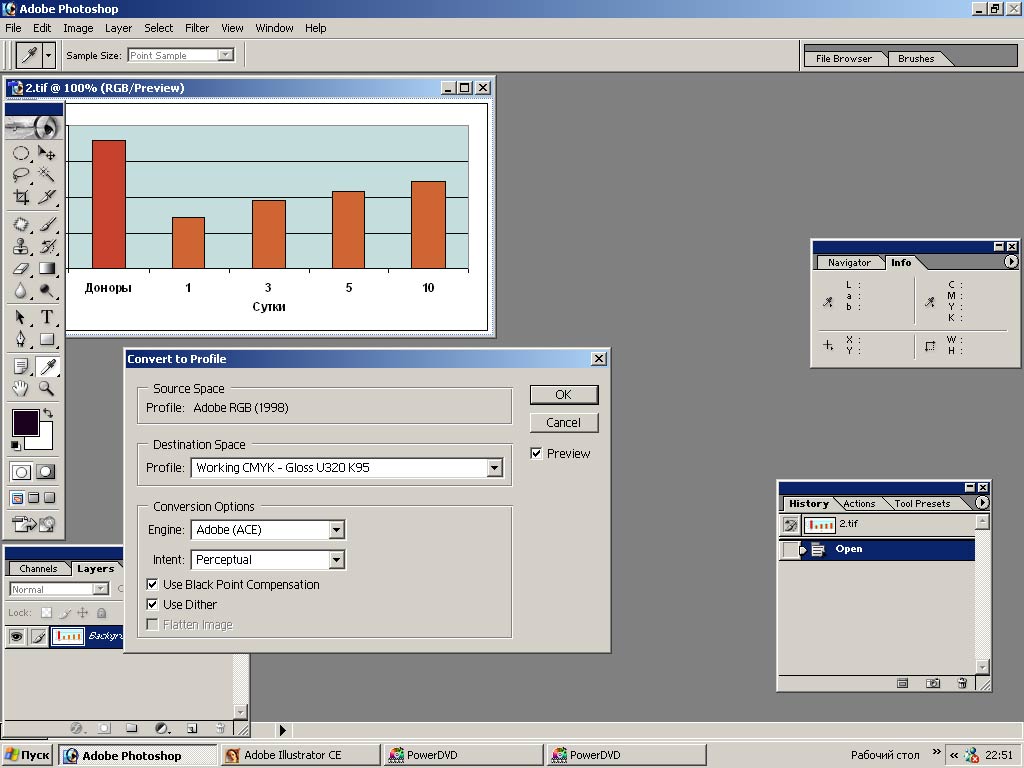This screenshot has width=1024, height=768.
Task: Toggle Preview checkbox in Convert to Profile
Action: tap(536, 453)
